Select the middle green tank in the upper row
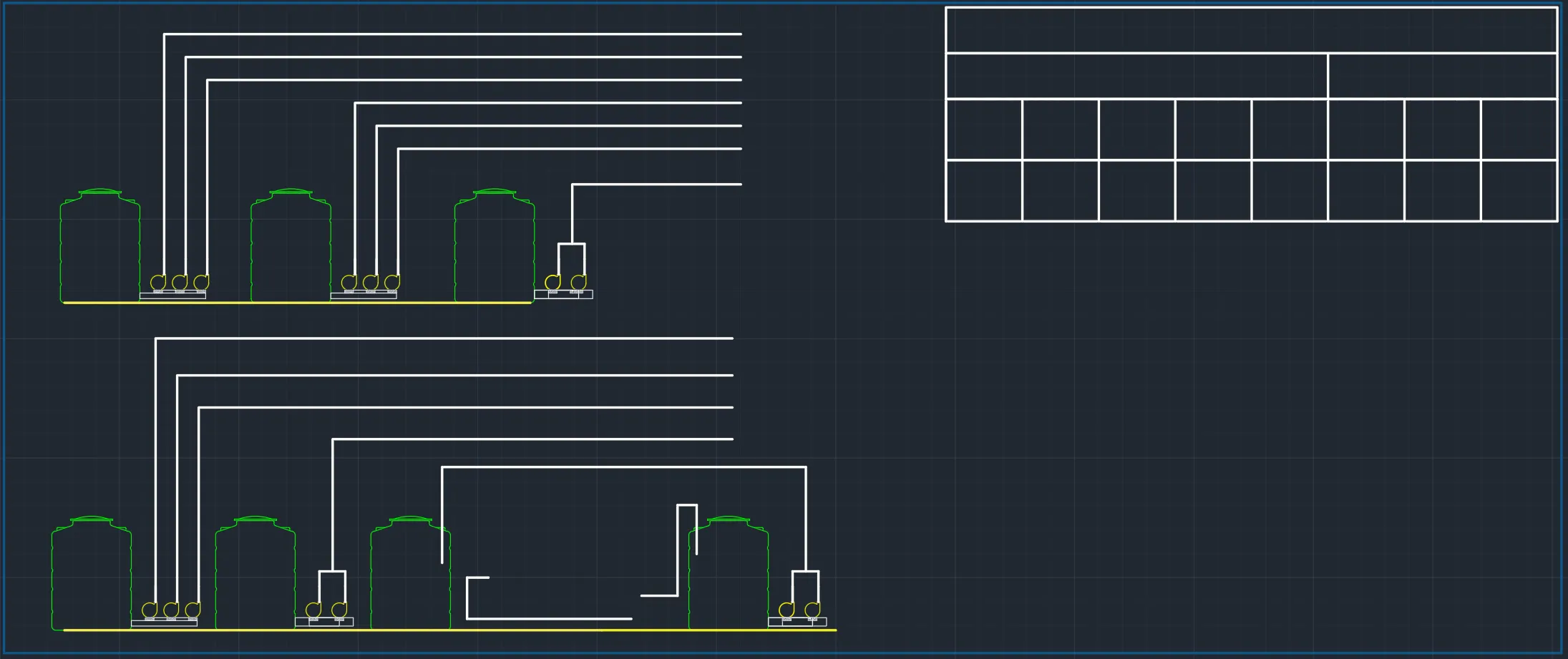Viewport: 1568px width, 659px height. click(x=291, y=245)
